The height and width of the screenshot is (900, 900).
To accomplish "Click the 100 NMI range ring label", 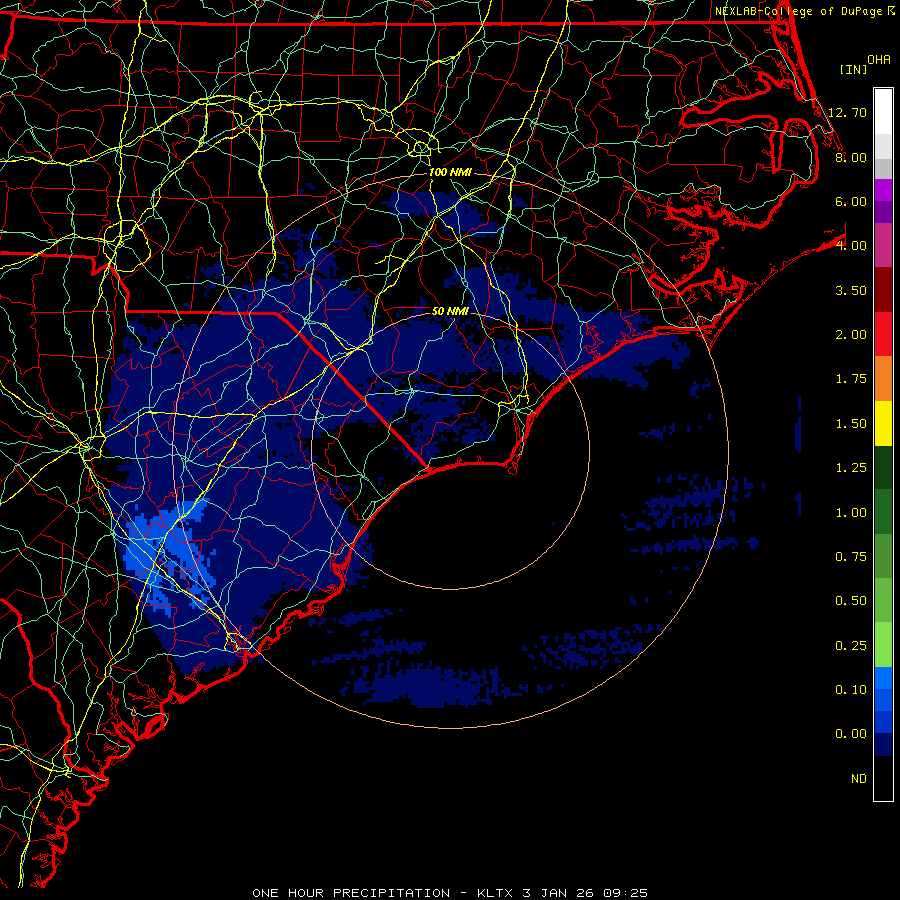I will (450, 172).
